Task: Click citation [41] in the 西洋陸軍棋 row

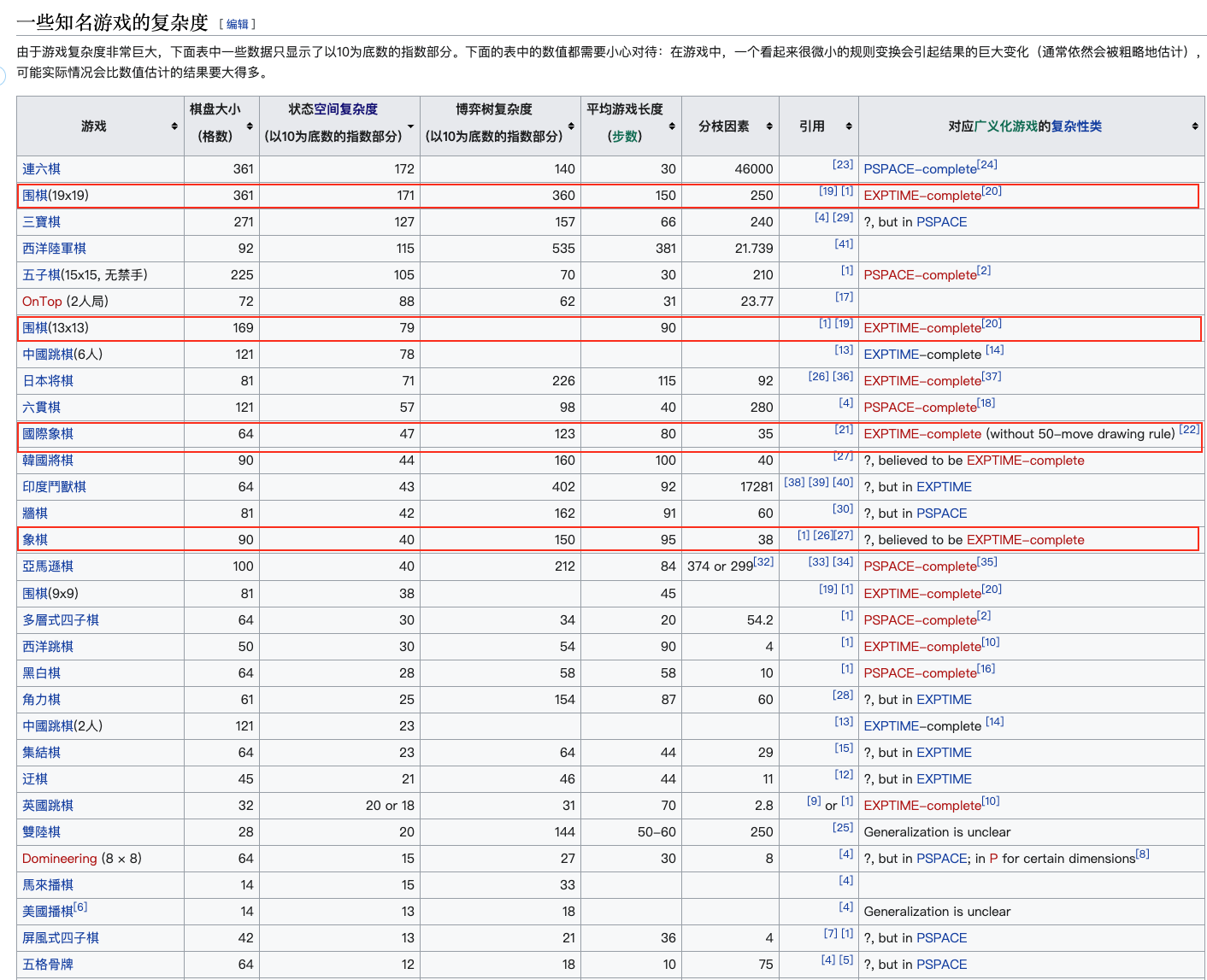Action: point(844,244)
